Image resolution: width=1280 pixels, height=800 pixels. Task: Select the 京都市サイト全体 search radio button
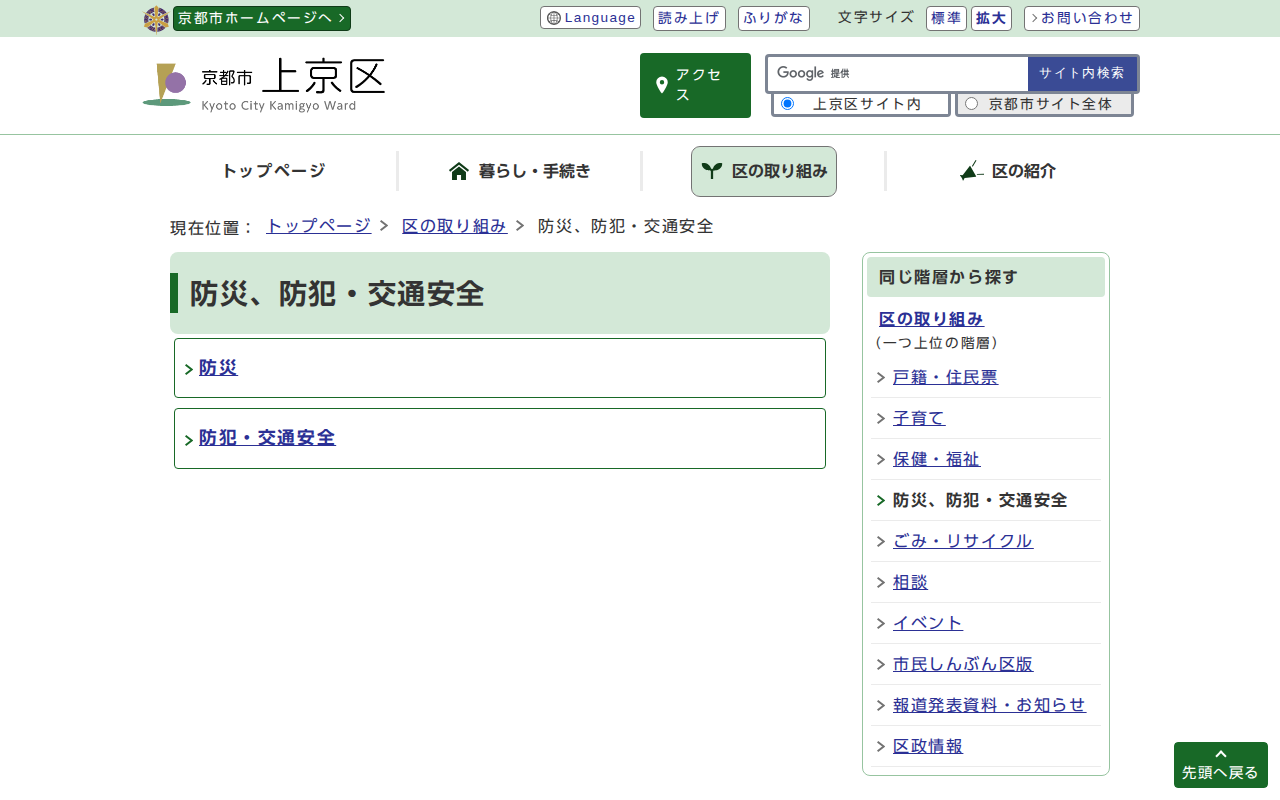coord(971,104)
